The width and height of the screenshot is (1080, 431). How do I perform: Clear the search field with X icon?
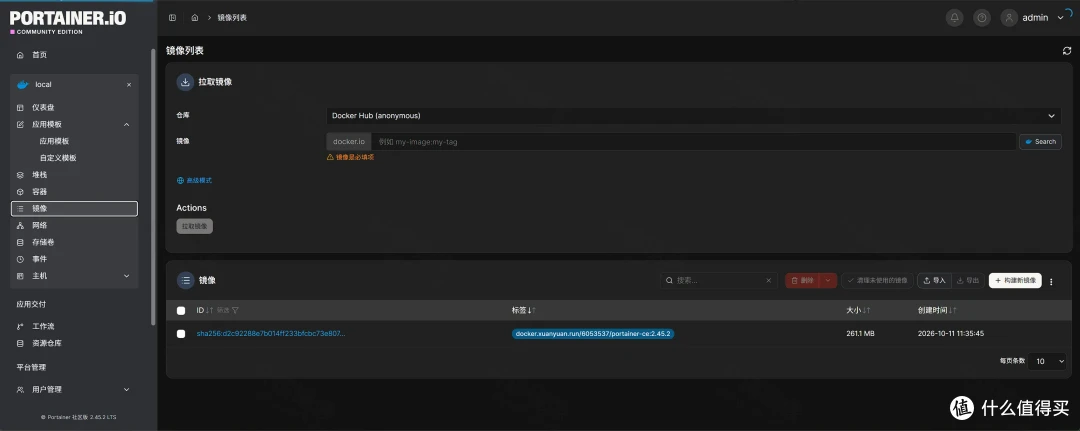(769, 280)
